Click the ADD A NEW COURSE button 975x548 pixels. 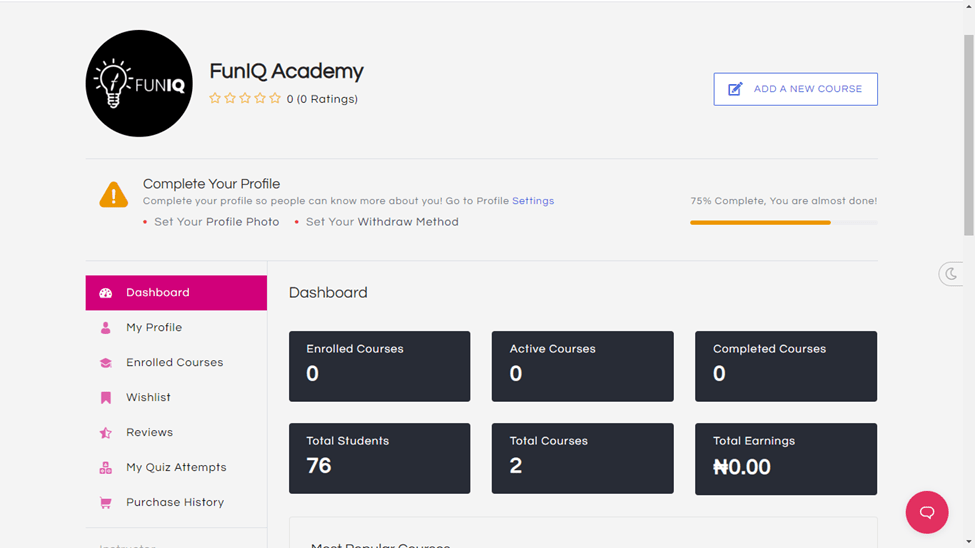795,89
